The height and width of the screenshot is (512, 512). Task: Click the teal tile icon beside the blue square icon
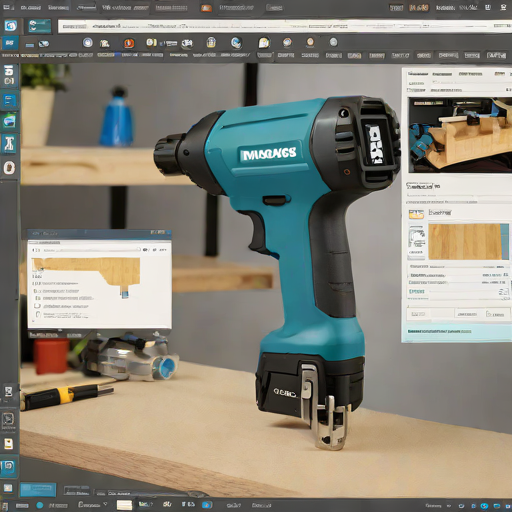tap(40, 26)
